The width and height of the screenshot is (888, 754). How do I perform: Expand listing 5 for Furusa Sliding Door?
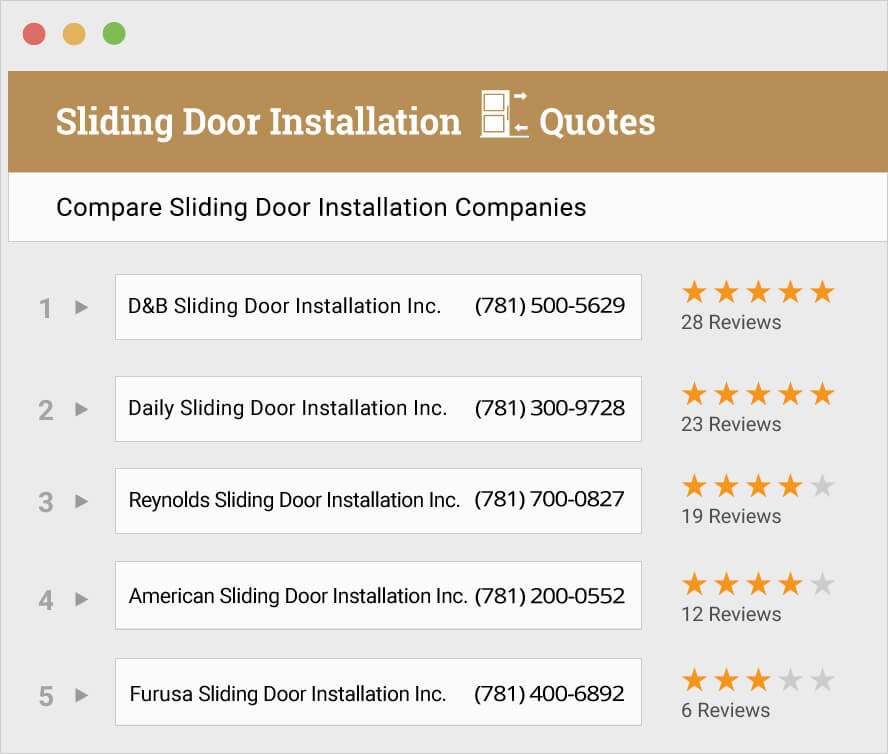(80, 693)
